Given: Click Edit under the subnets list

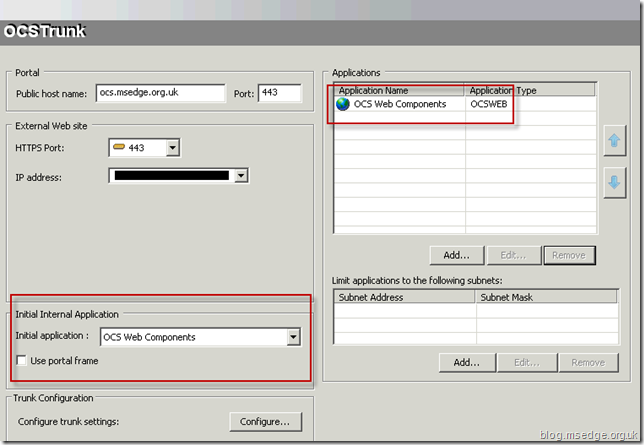Looking at the screenshot, I should 527,362.
